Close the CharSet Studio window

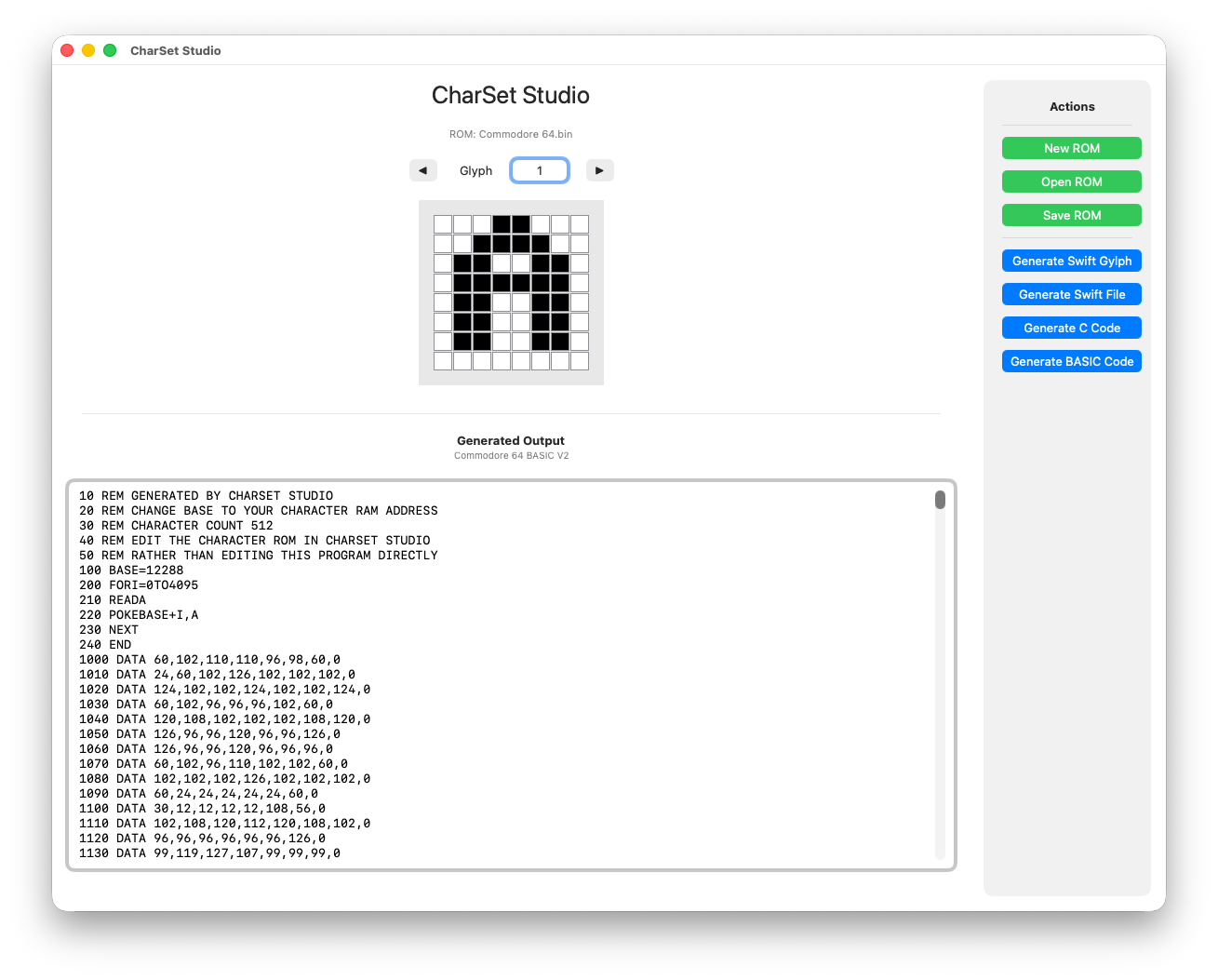[67, 50]
